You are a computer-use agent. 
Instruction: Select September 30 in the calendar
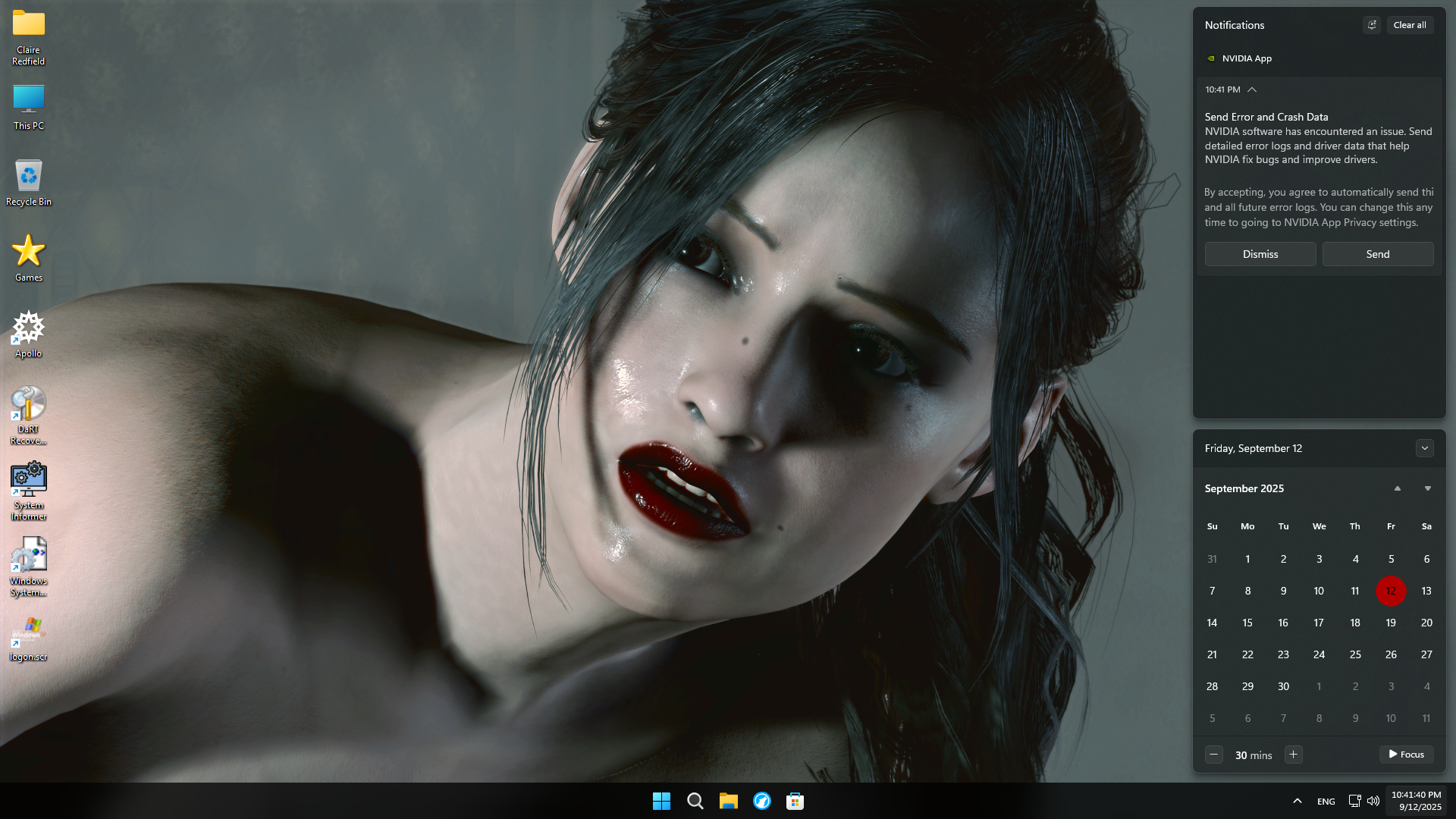click(x=1283, y=686)
